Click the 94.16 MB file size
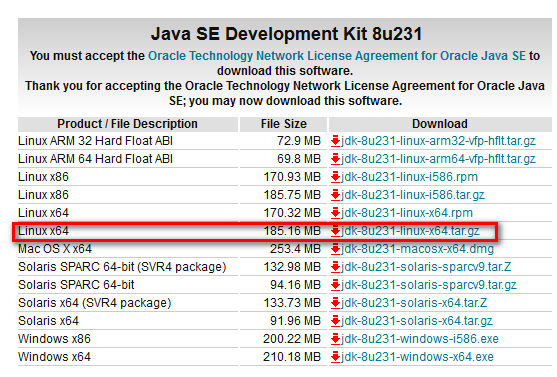This screenshot has width=557, height=377. click(x=296, y=285)
